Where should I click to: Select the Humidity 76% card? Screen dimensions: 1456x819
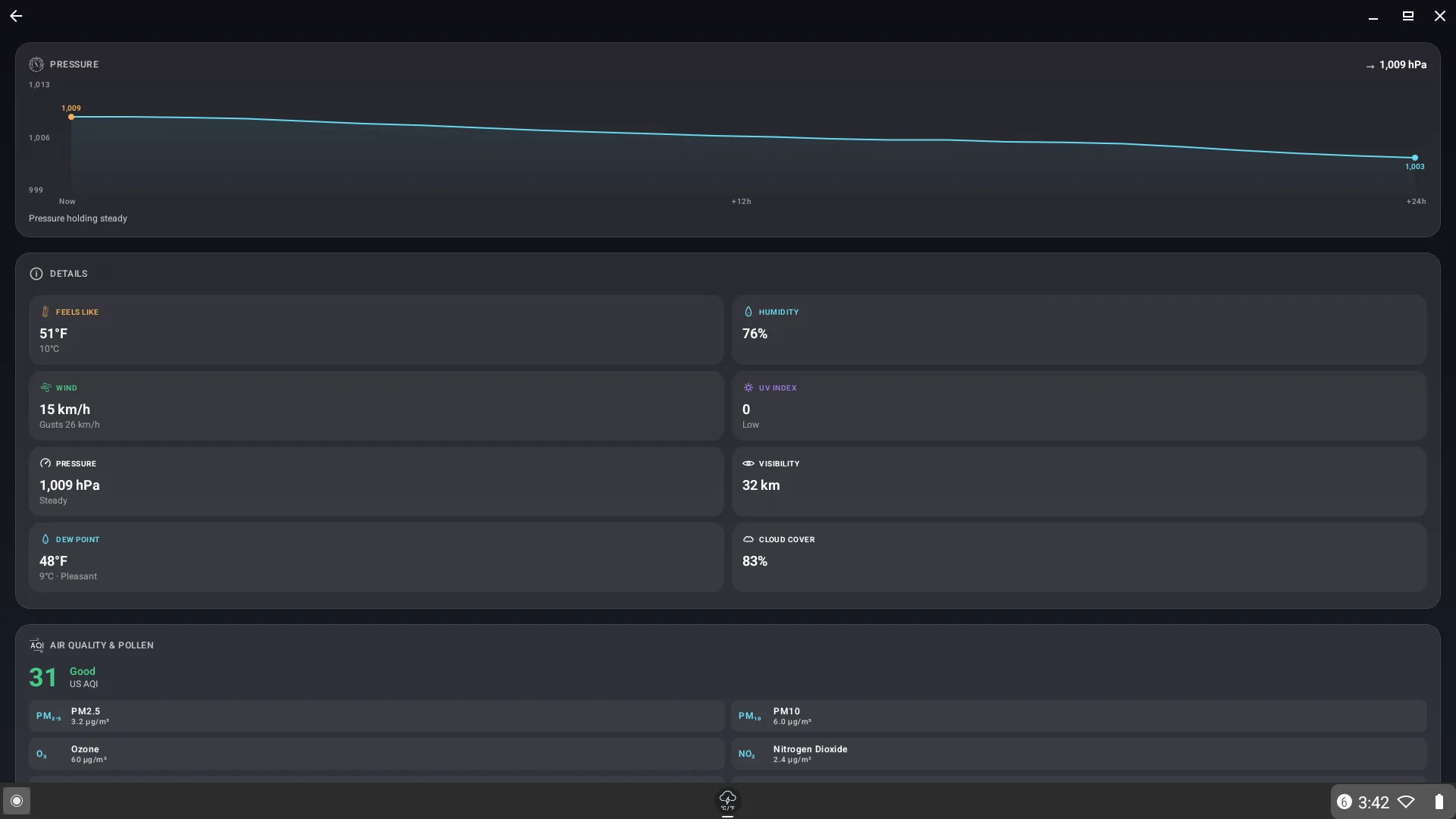tap(1079, 330)
